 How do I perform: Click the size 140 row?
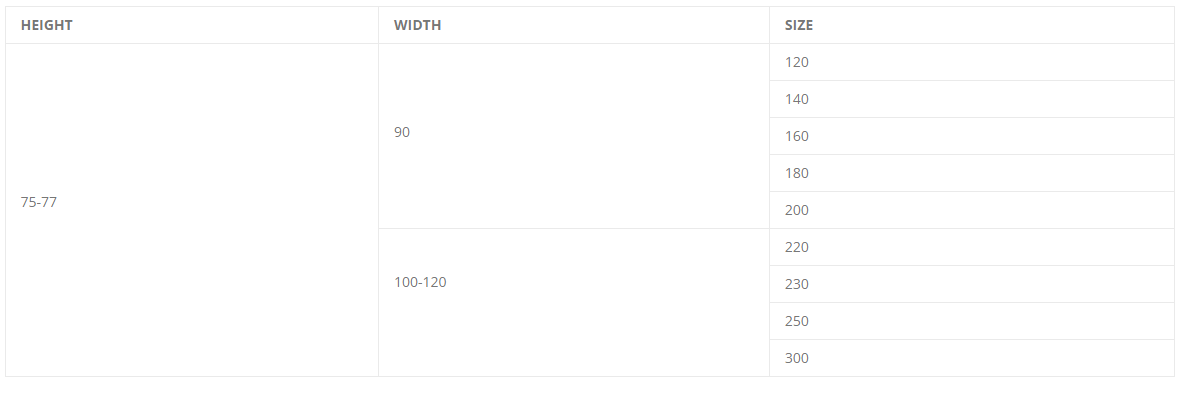(972, 99)
